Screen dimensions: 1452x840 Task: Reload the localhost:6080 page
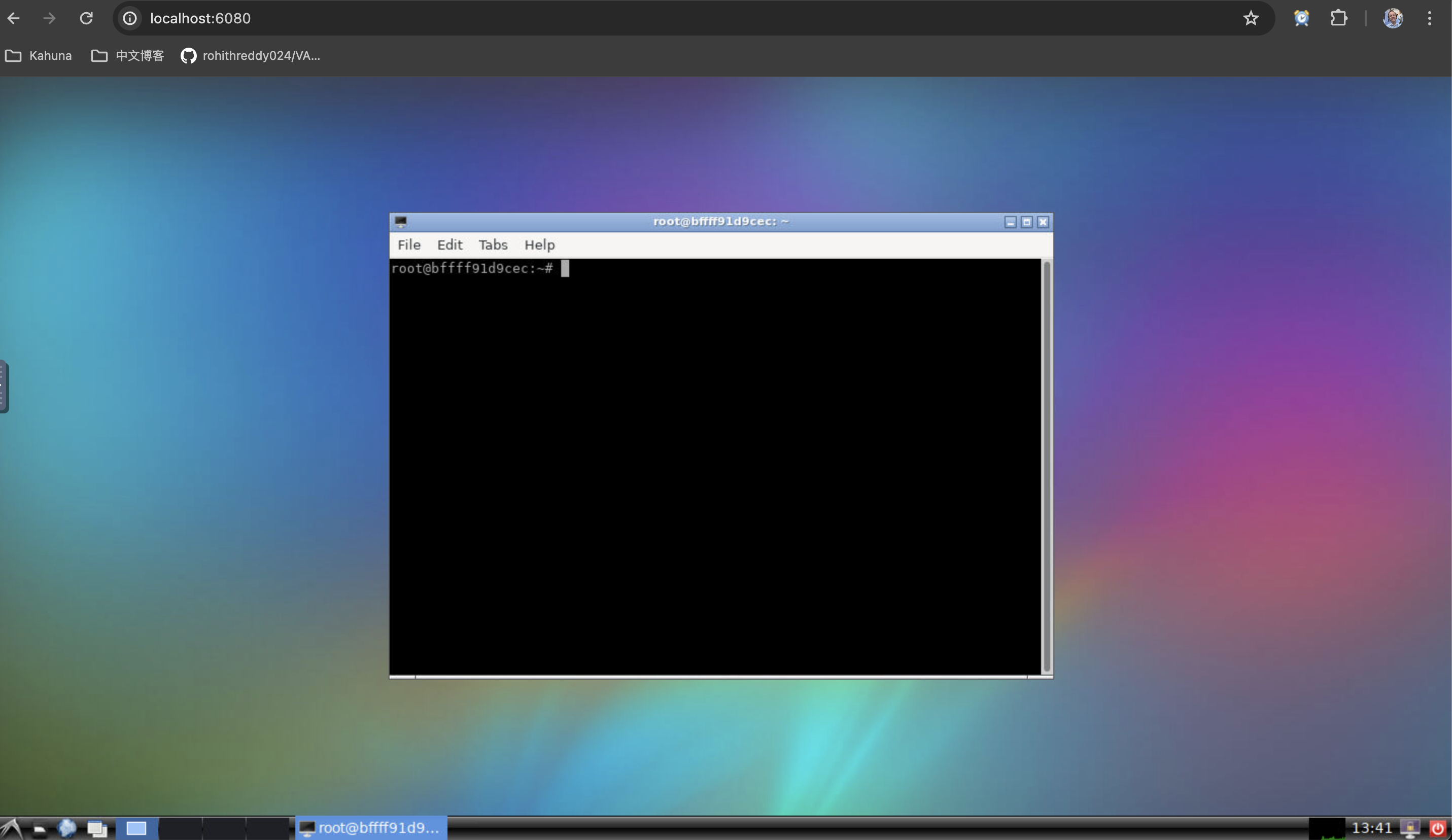pyautogui.click(x=86, y=18)
